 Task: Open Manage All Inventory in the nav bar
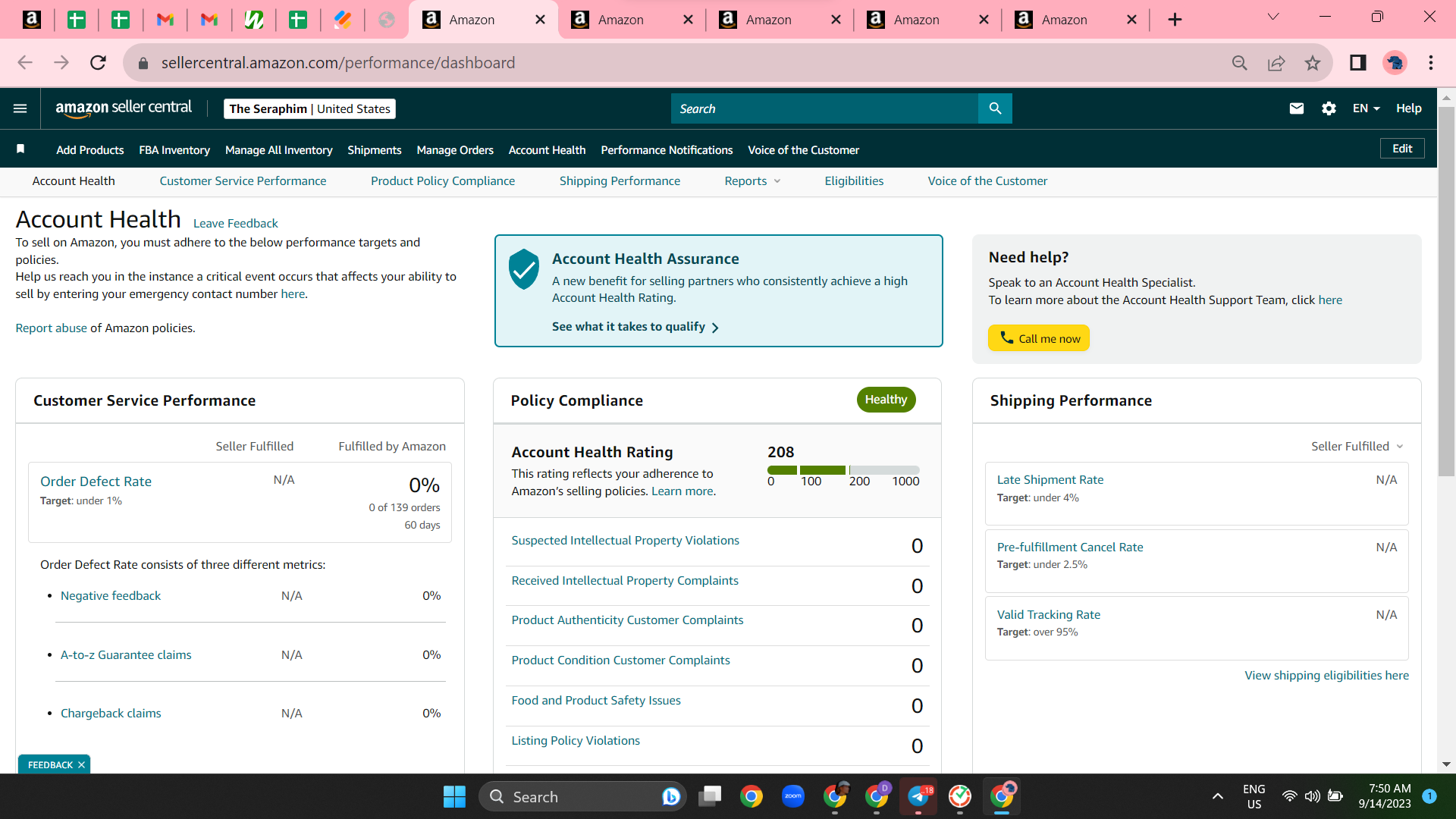[279, 150]
